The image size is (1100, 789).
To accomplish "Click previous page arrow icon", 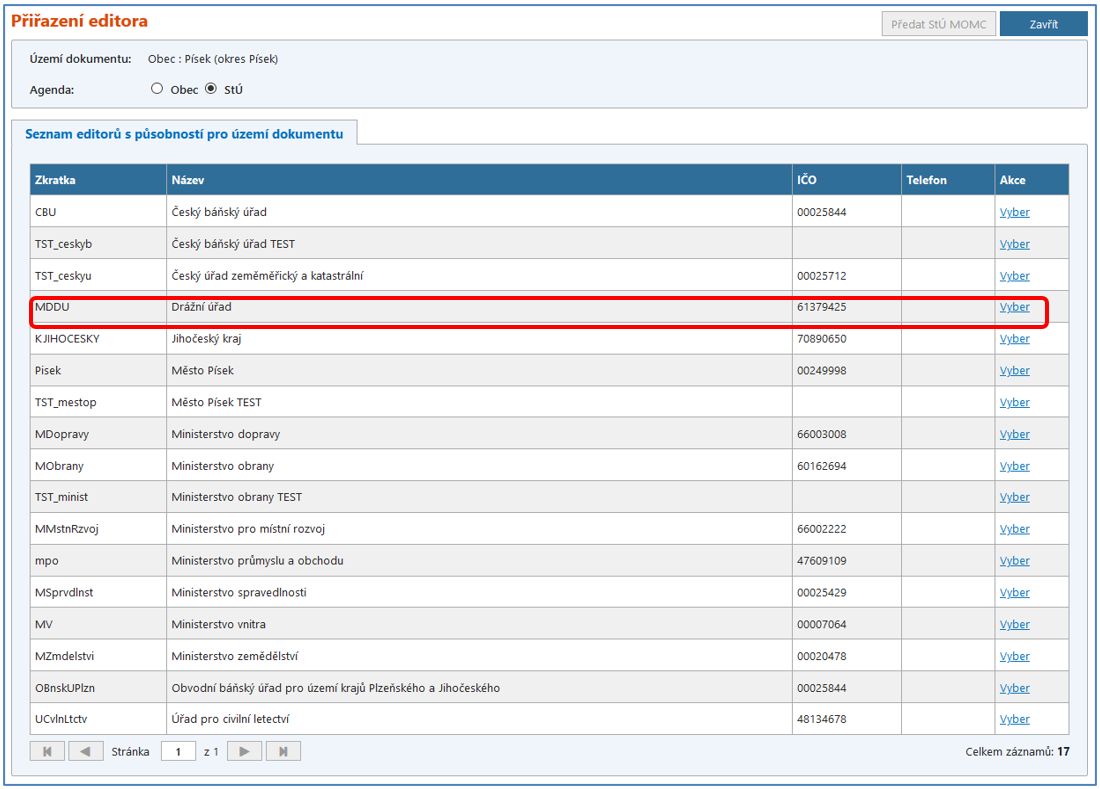I will [x=85, y=751].
